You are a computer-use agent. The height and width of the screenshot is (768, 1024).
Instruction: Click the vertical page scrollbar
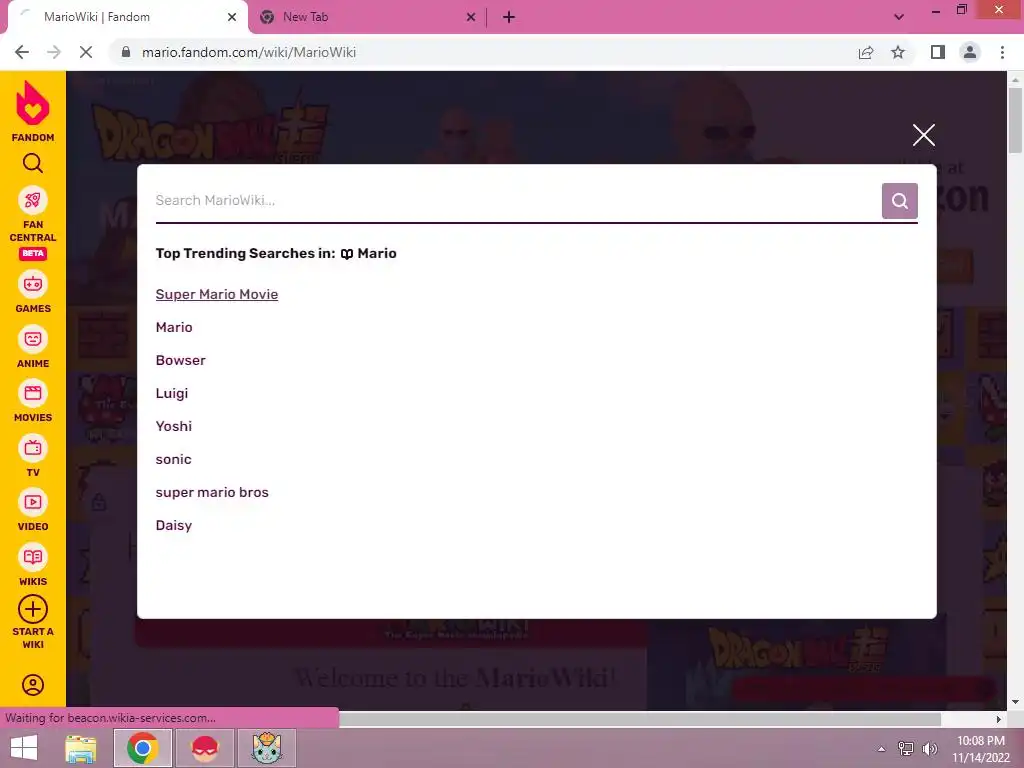(x=1015, y=121)
